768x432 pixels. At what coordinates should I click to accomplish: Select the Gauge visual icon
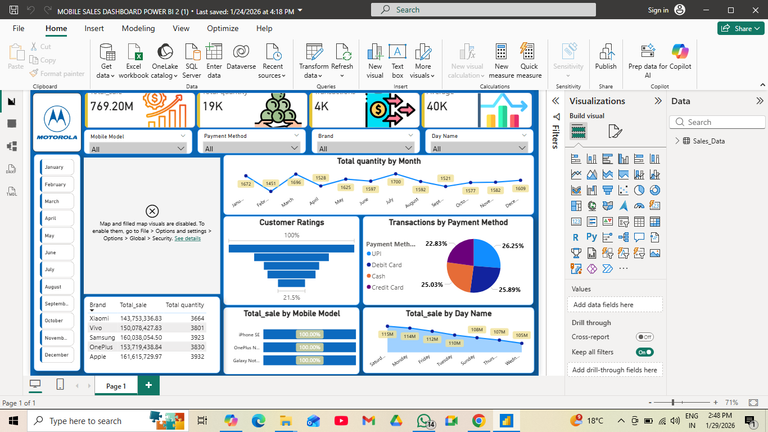[x=639, y=206]
